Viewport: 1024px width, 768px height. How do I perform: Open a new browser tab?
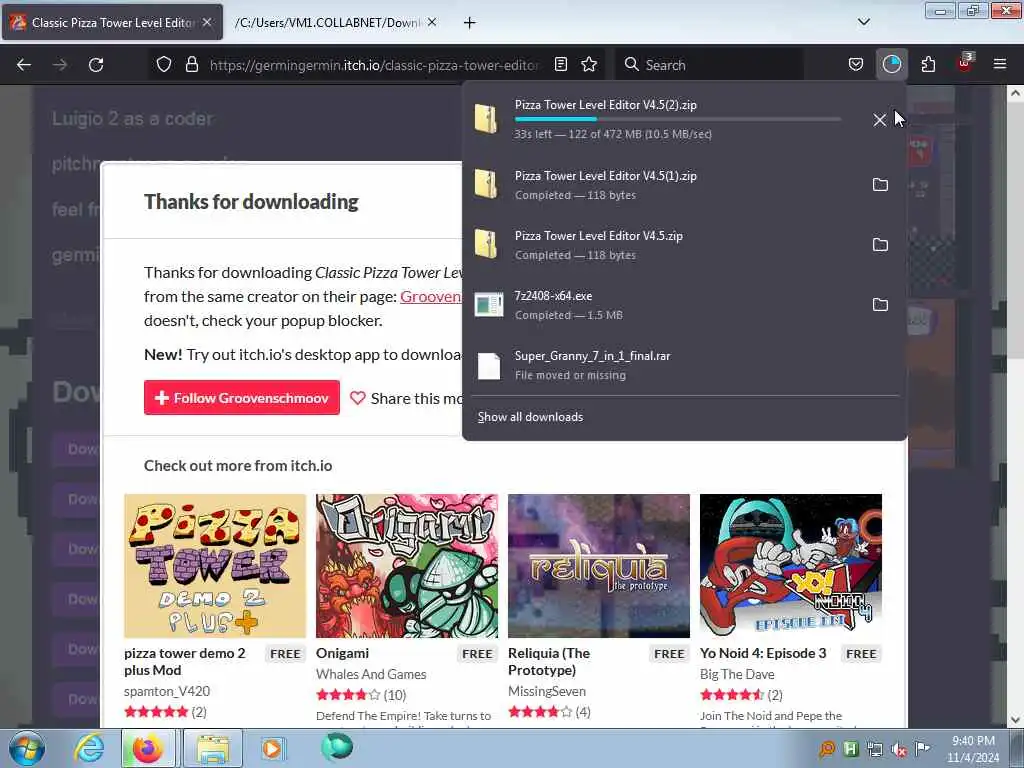click(470, 22)
